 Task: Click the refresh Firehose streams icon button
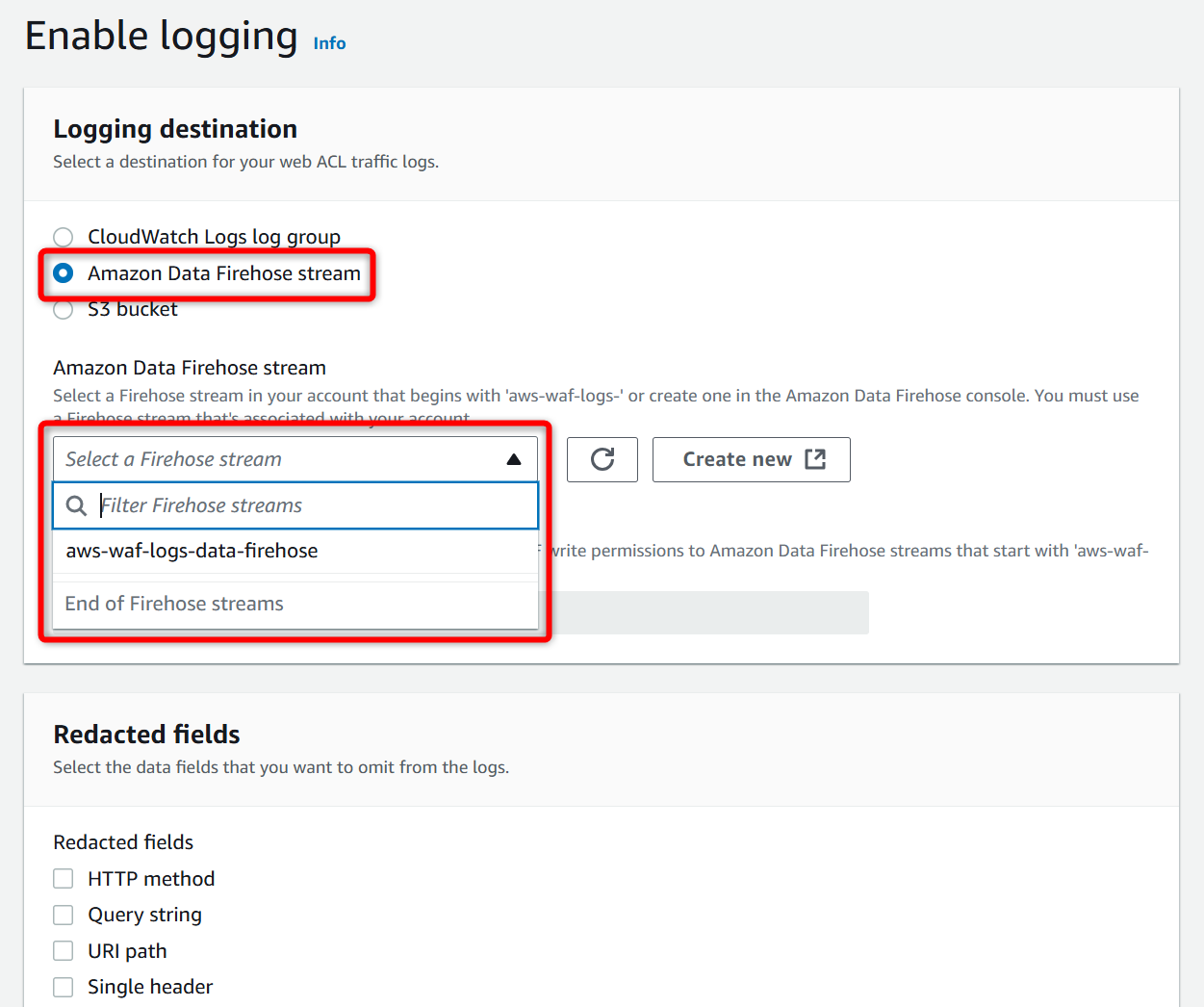(602, 459)
